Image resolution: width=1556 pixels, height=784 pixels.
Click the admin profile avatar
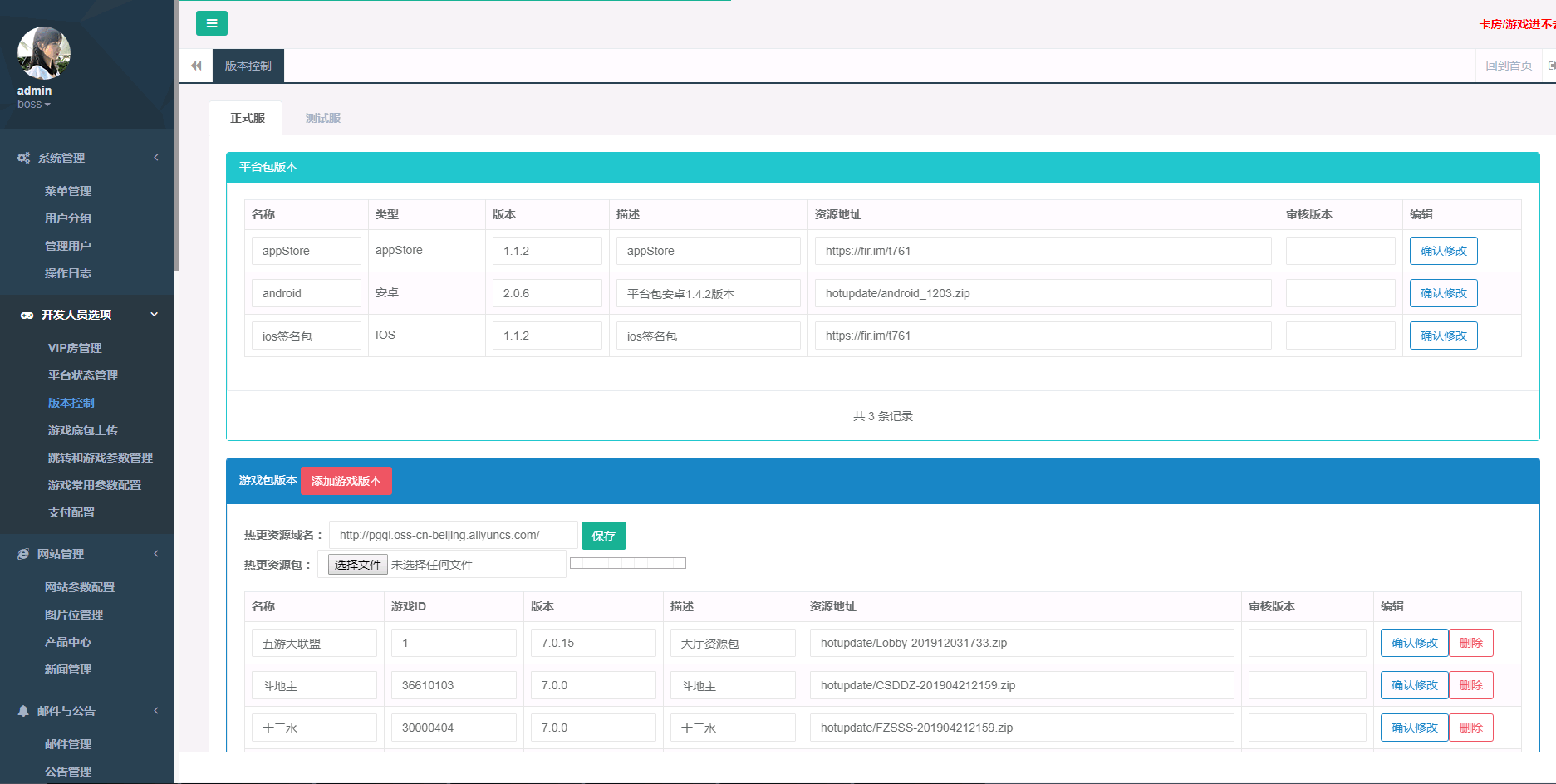click(43, 53)
